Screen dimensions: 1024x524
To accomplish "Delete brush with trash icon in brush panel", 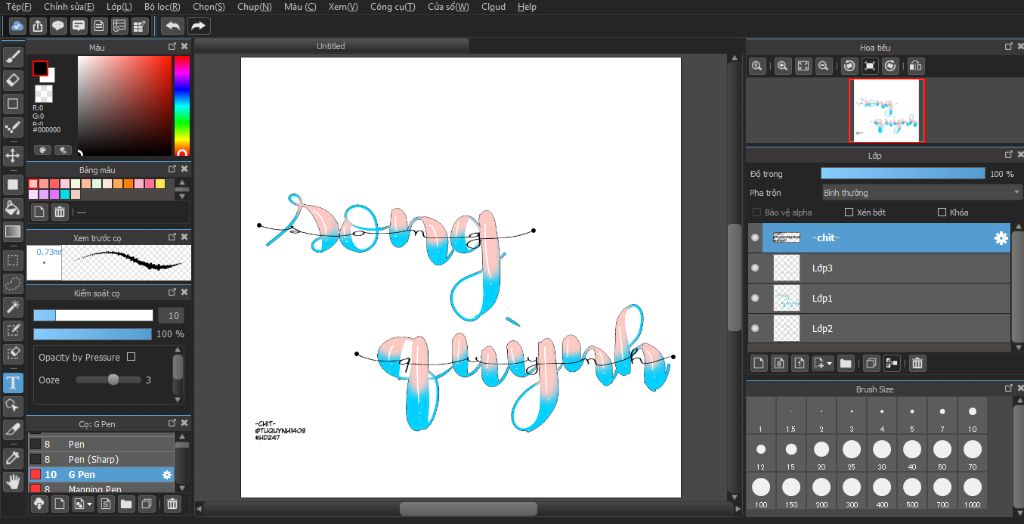I will click(x=172, y=504).
